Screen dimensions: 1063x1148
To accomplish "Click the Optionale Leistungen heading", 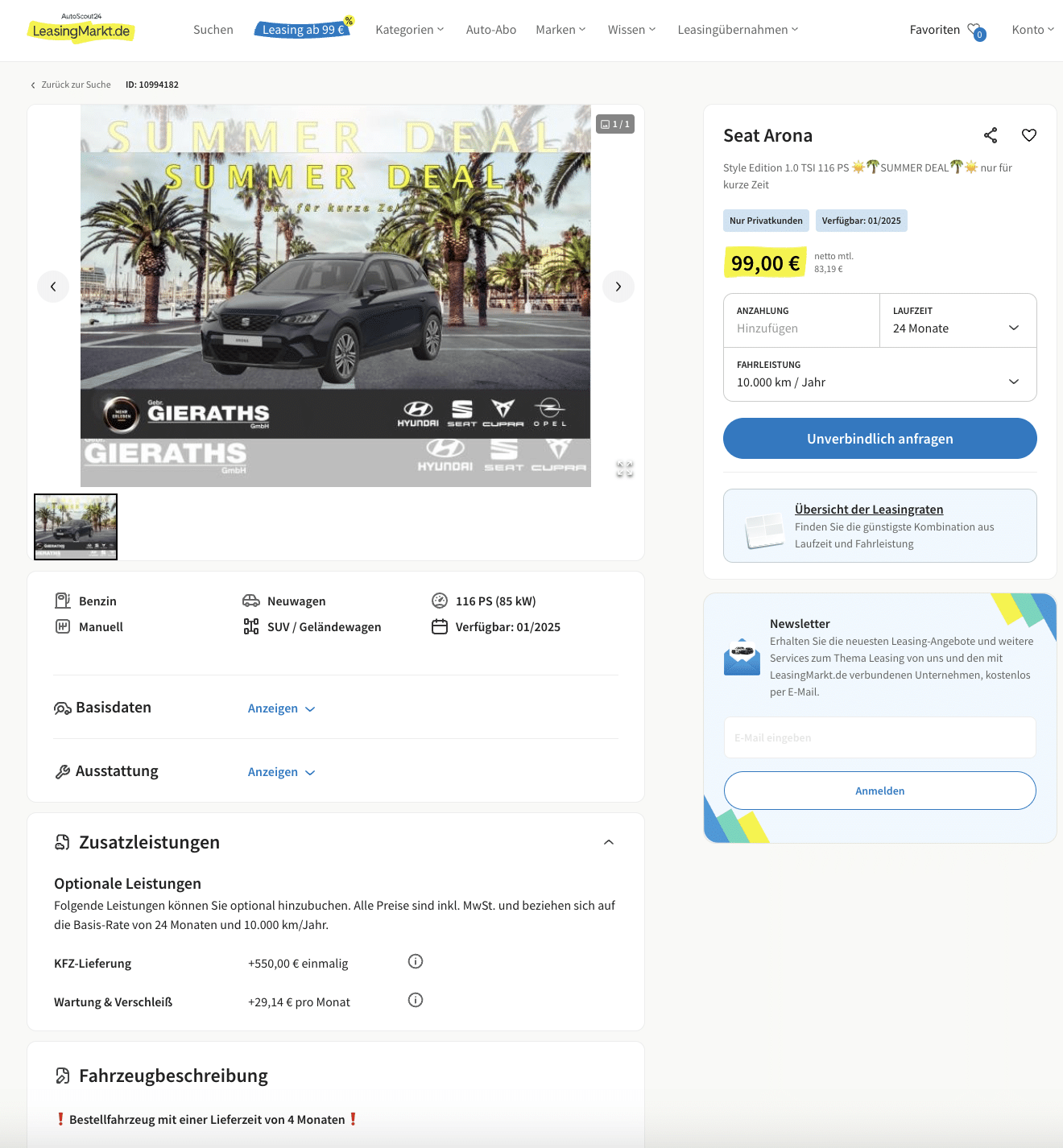I will 127,883.
